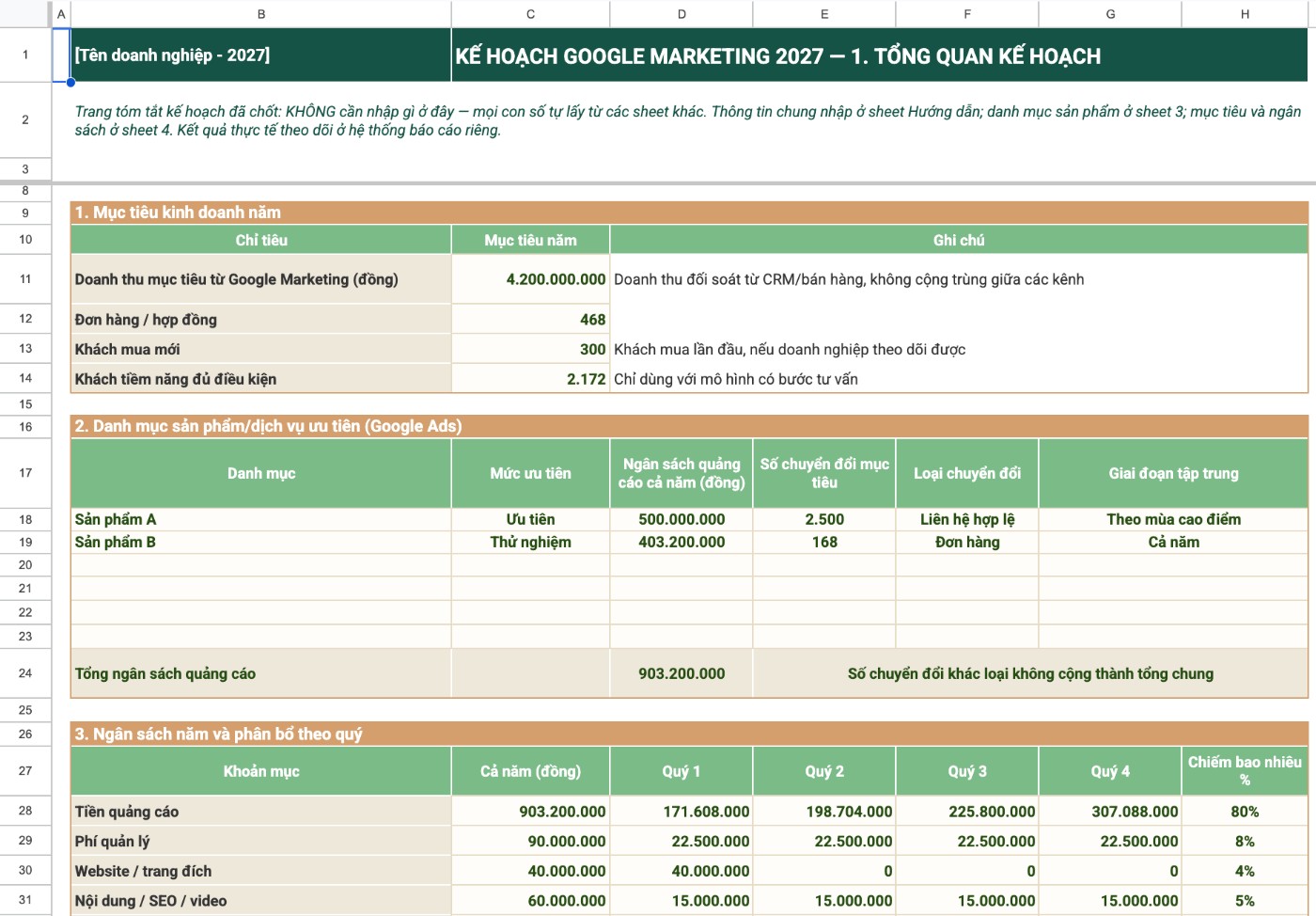The image size is (1316, 916).
Task: Click 'Đơn hàng / hợp đồng' label cell
Action: pyautogui.click(x=260, y=320)
